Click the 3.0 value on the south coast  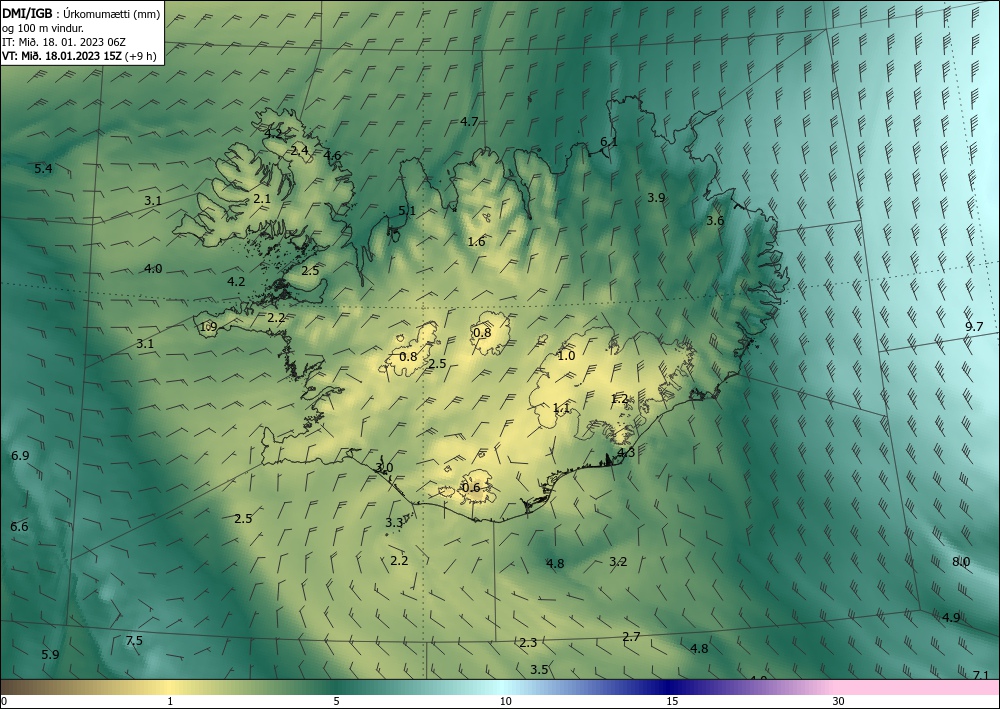coord(384,467)
